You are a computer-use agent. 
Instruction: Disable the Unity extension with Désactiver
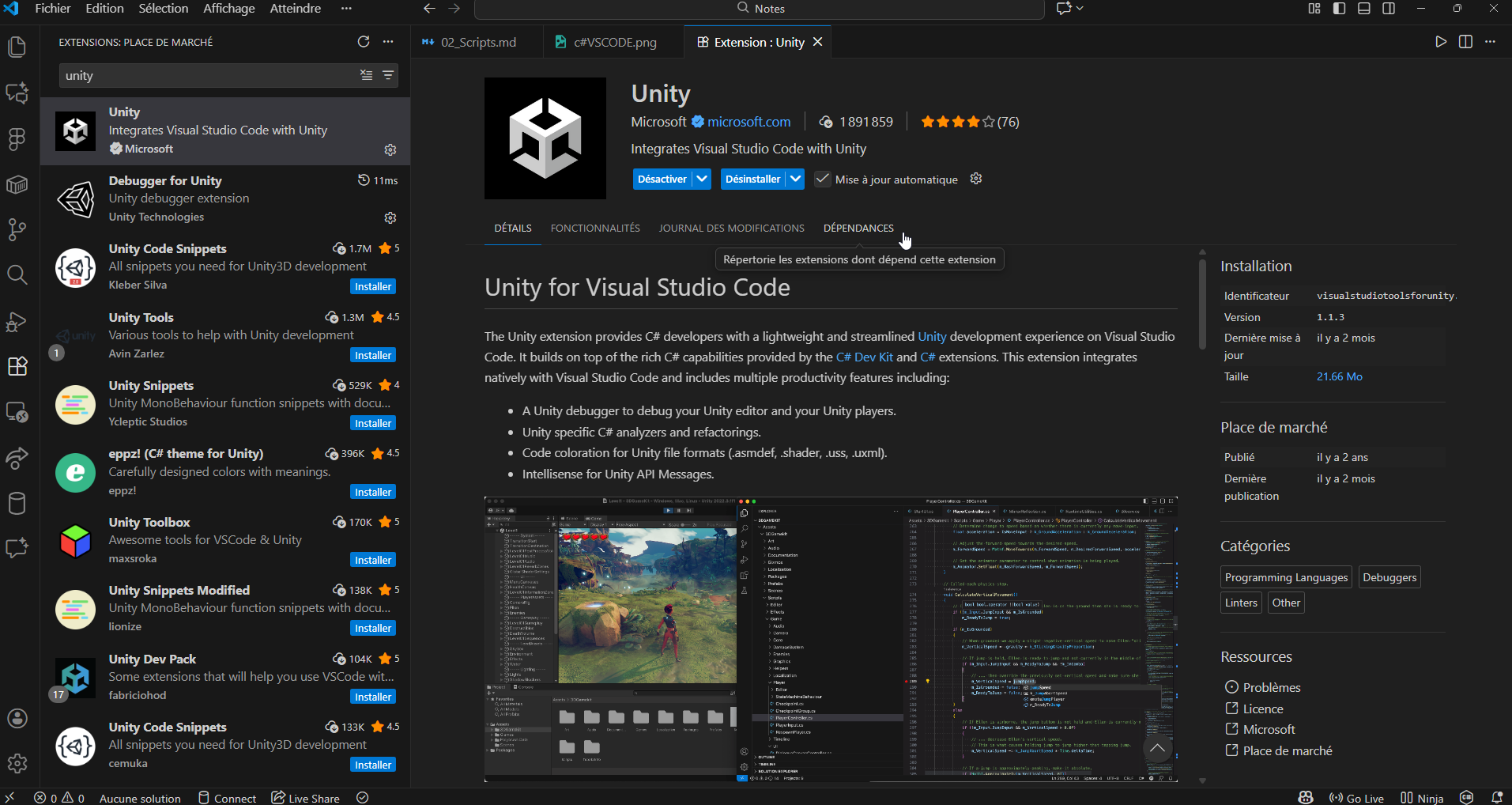point(662,180)
